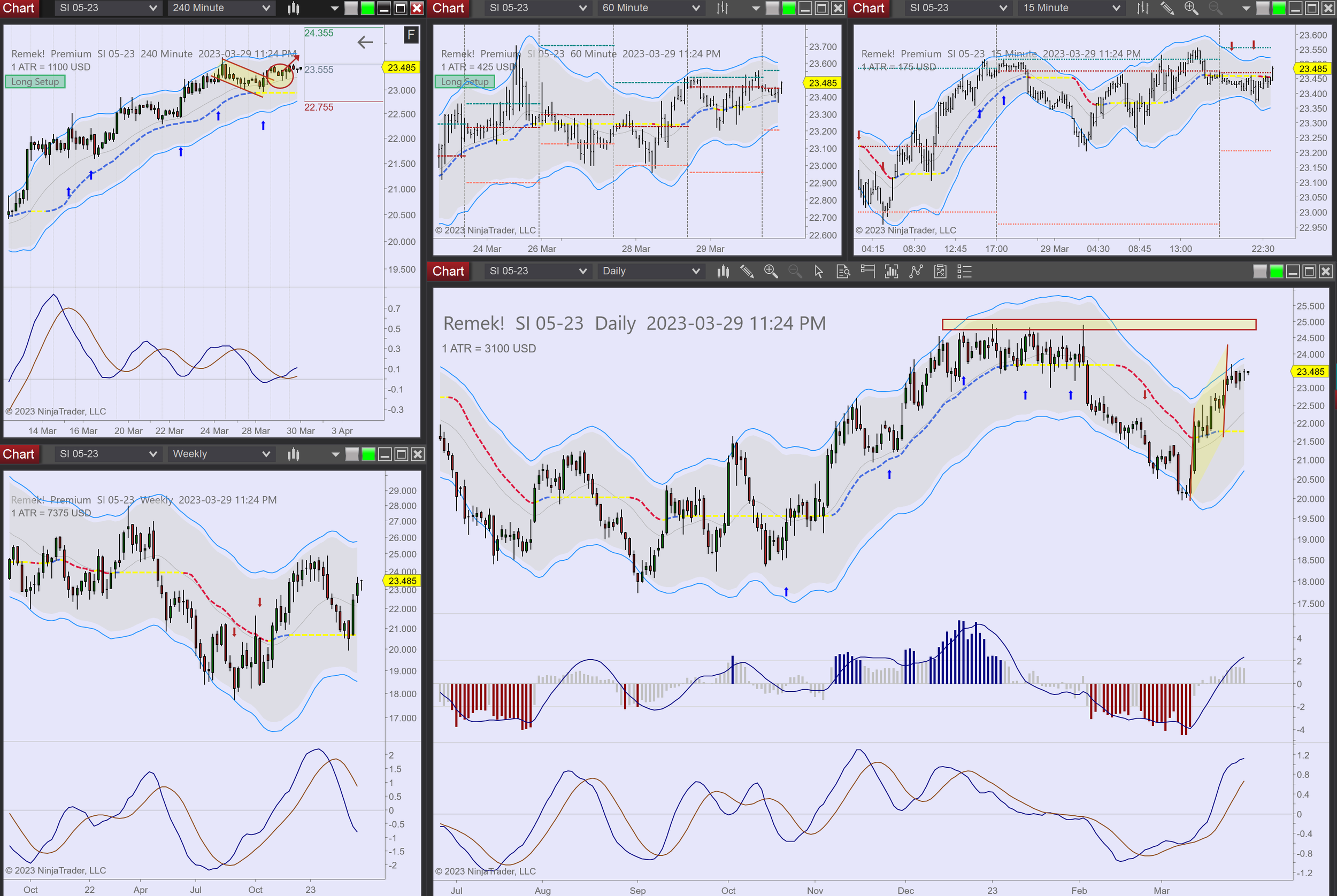Click the back arrow on 240 Minute chart
The image size is (1337, 896).
click(365, 42)
